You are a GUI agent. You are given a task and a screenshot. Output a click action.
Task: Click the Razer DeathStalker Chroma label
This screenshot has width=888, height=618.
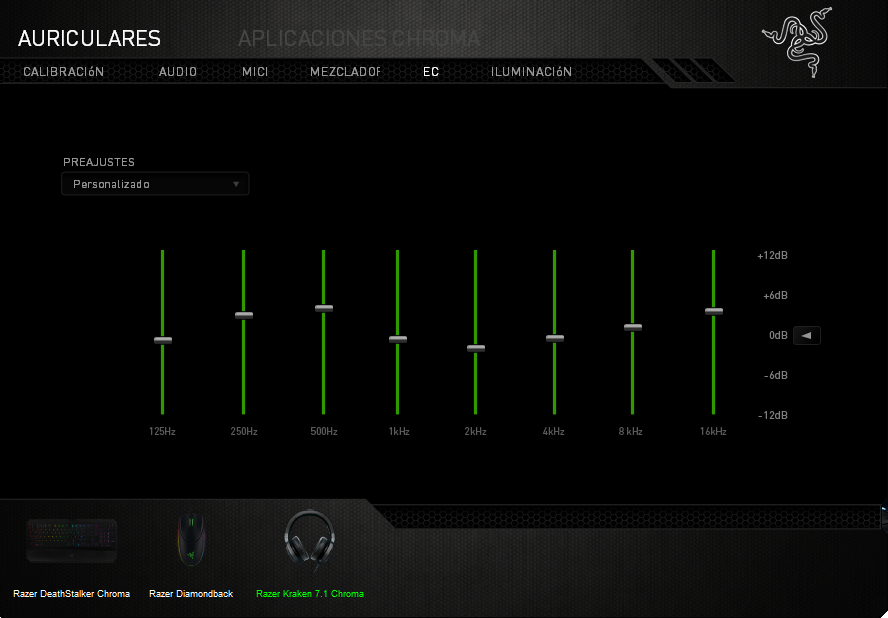71,594
